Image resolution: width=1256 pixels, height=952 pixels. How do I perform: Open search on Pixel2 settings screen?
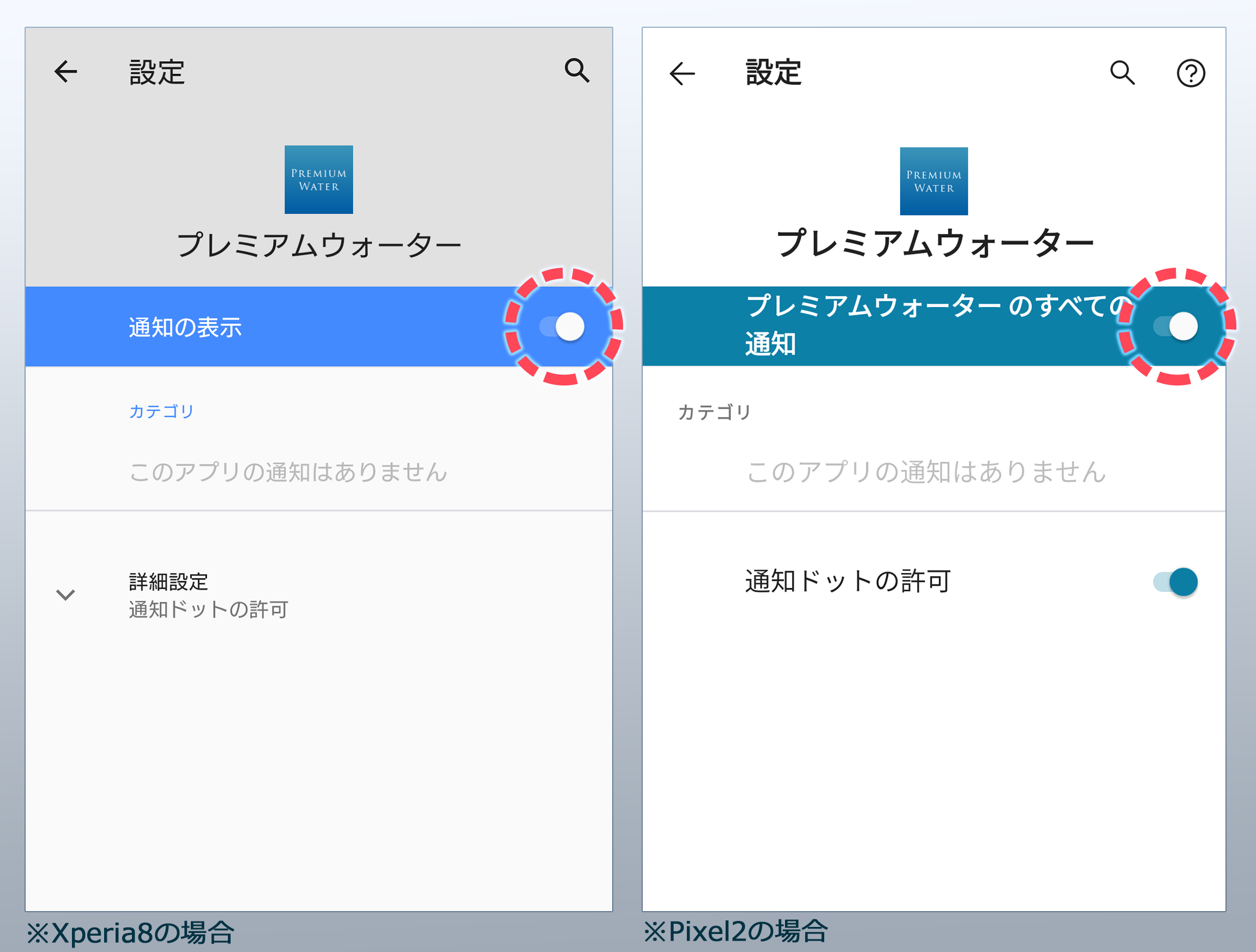(1122, 73)
